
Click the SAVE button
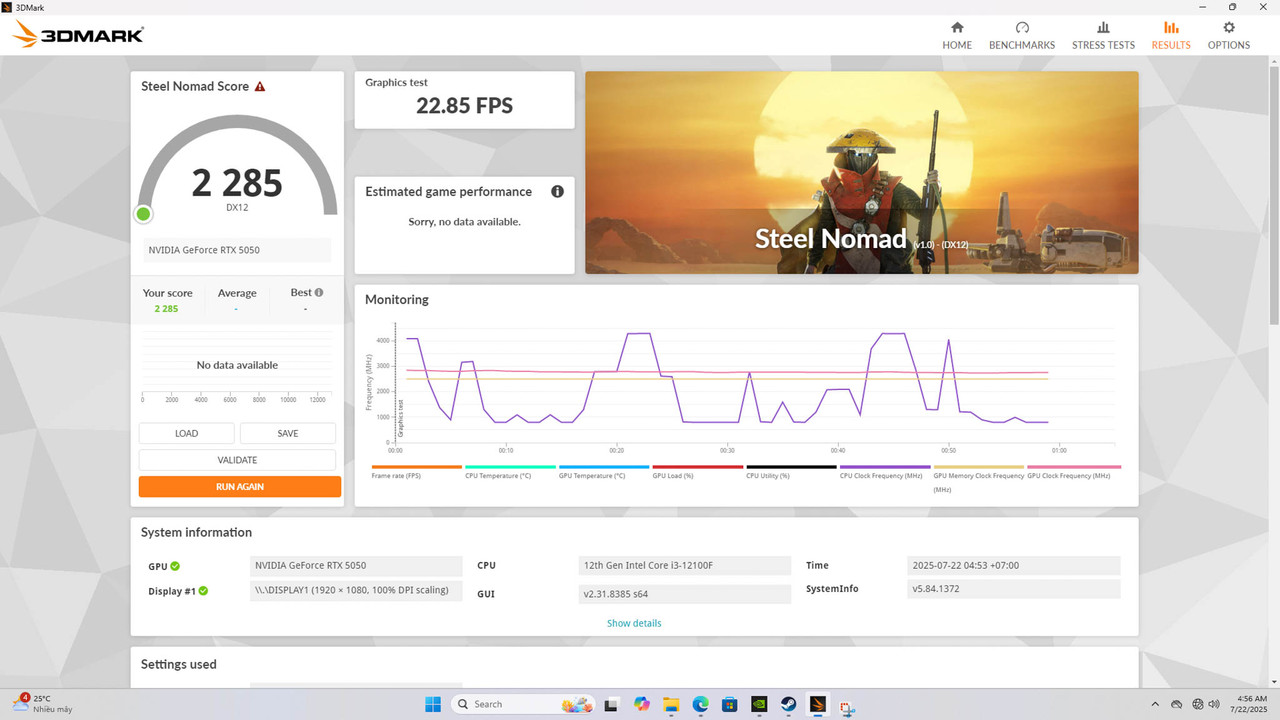[288, 433]
